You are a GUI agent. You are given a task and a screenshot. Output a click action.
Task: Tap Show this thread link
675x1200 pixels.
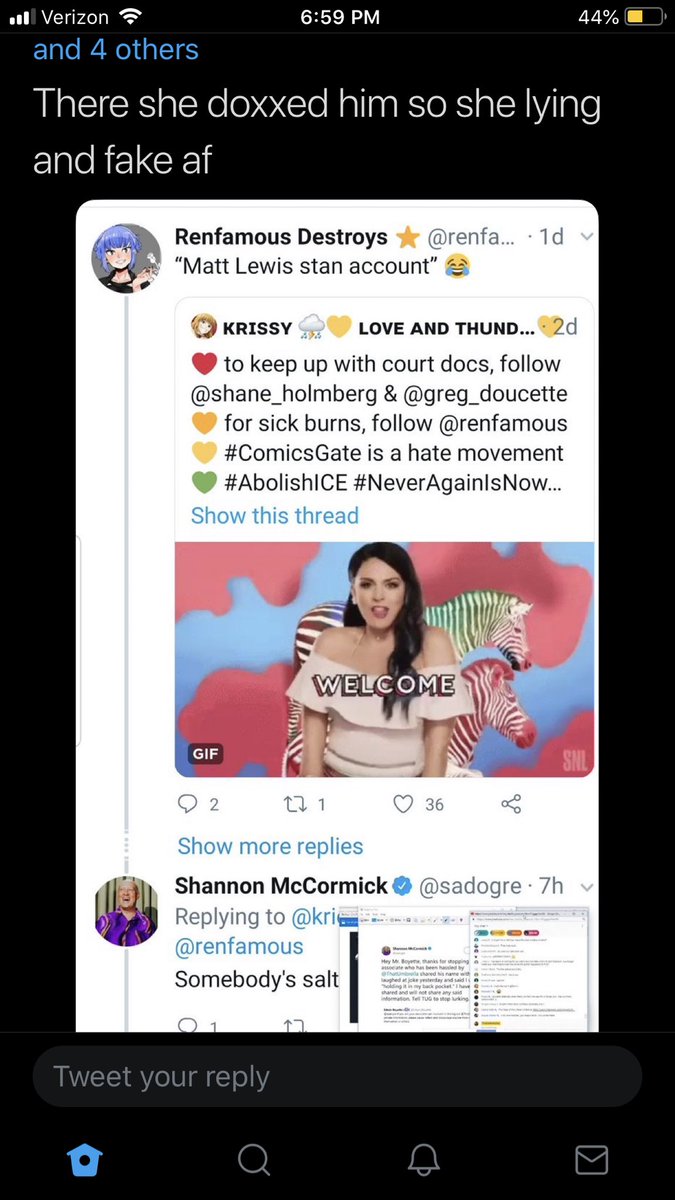coord(274,516)
